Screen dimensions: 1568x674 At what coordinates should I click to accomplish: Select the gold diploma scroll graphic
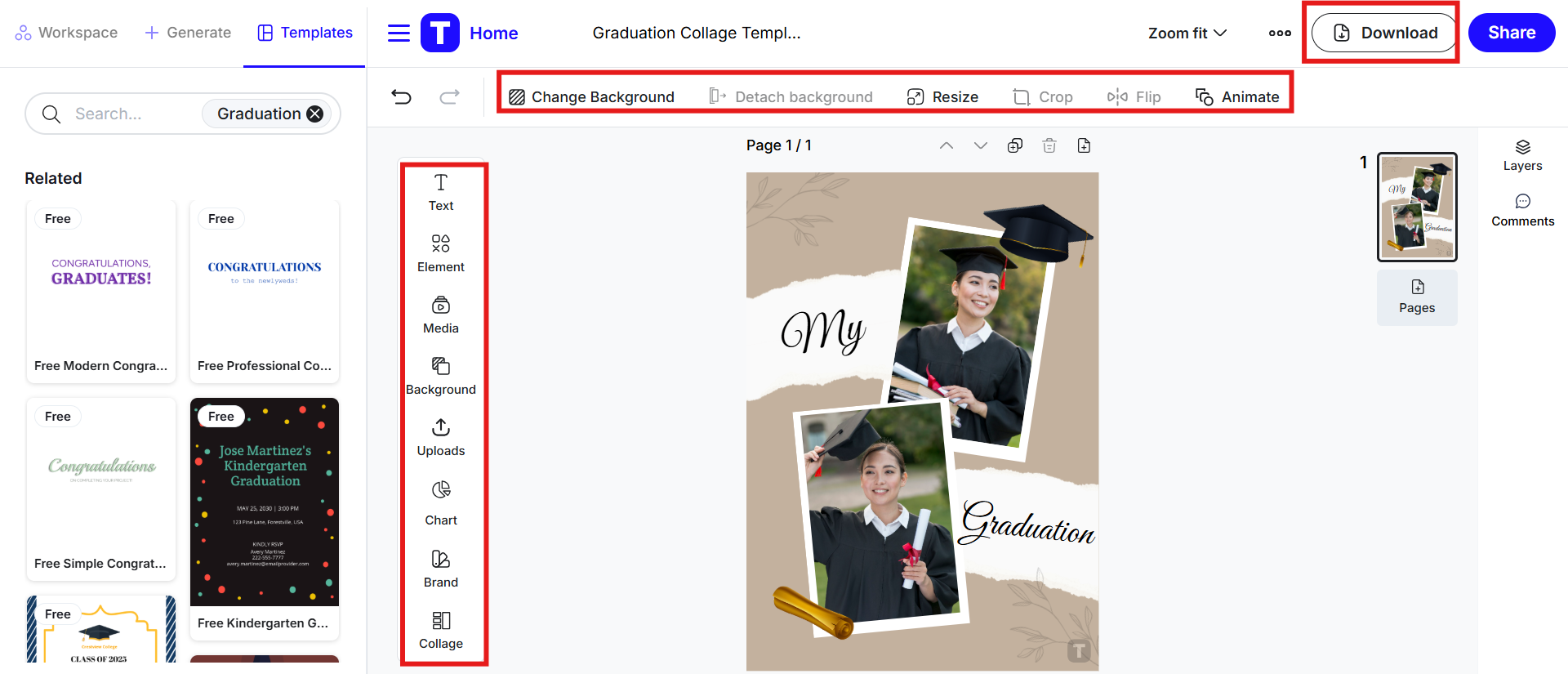pos(813,611)
